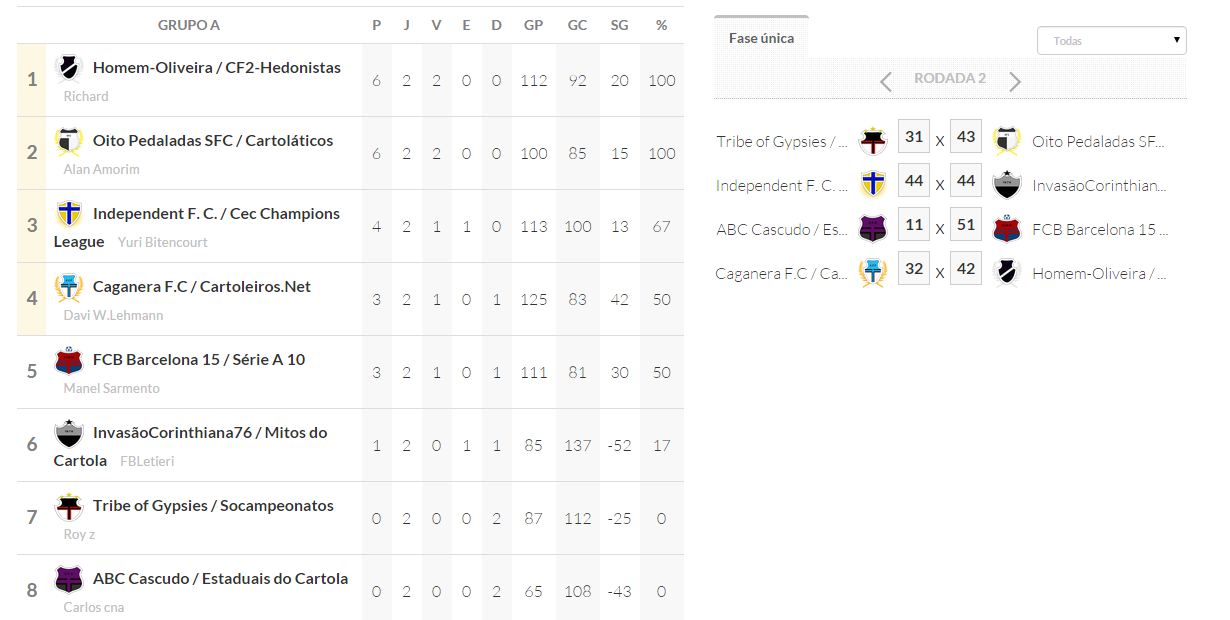
Task: Click Tribe of Gypsies crest in standings
Action: click(69, 506)
